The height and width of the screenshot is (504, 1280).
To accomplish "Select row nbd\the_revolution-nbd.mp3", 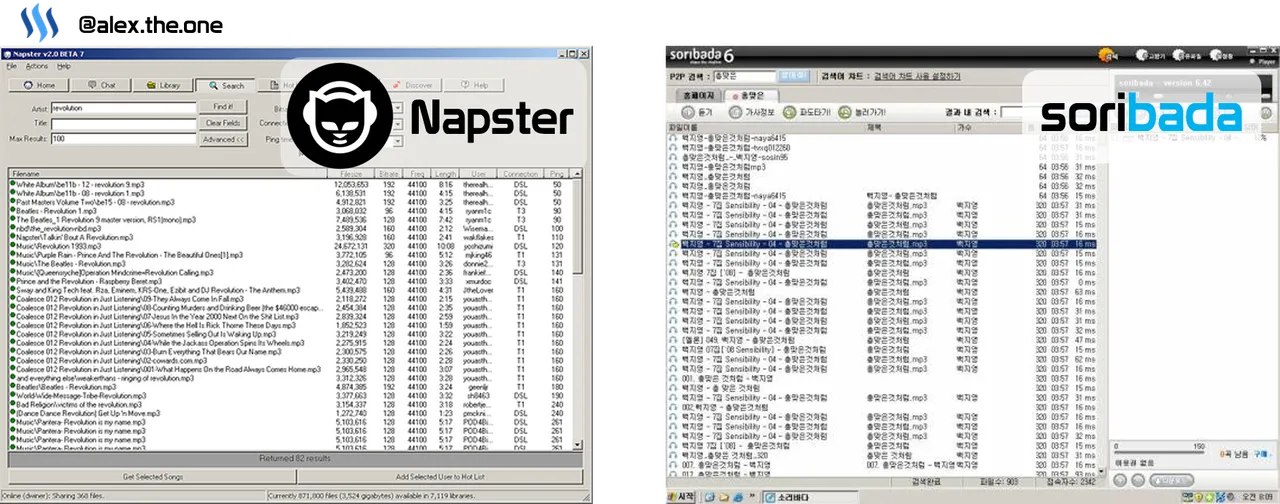I will [290, 228].
